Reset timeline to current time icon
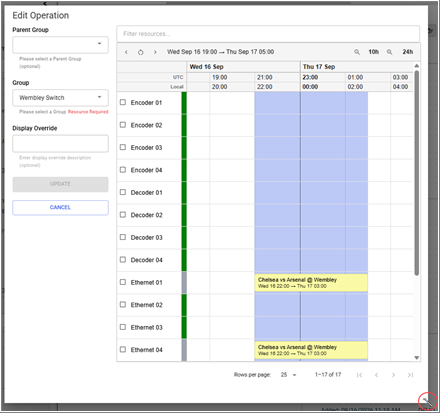 141,52
